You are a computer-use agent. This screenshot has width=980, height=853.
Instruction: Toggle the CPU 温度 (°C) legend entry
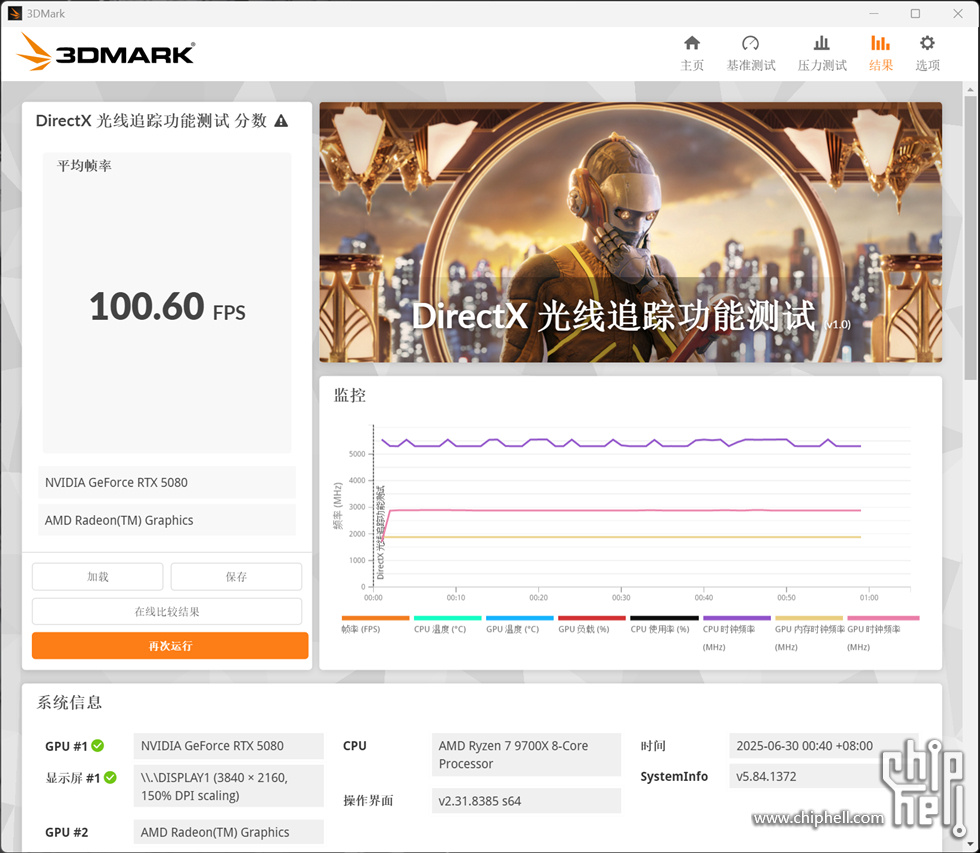coord(448,624)
